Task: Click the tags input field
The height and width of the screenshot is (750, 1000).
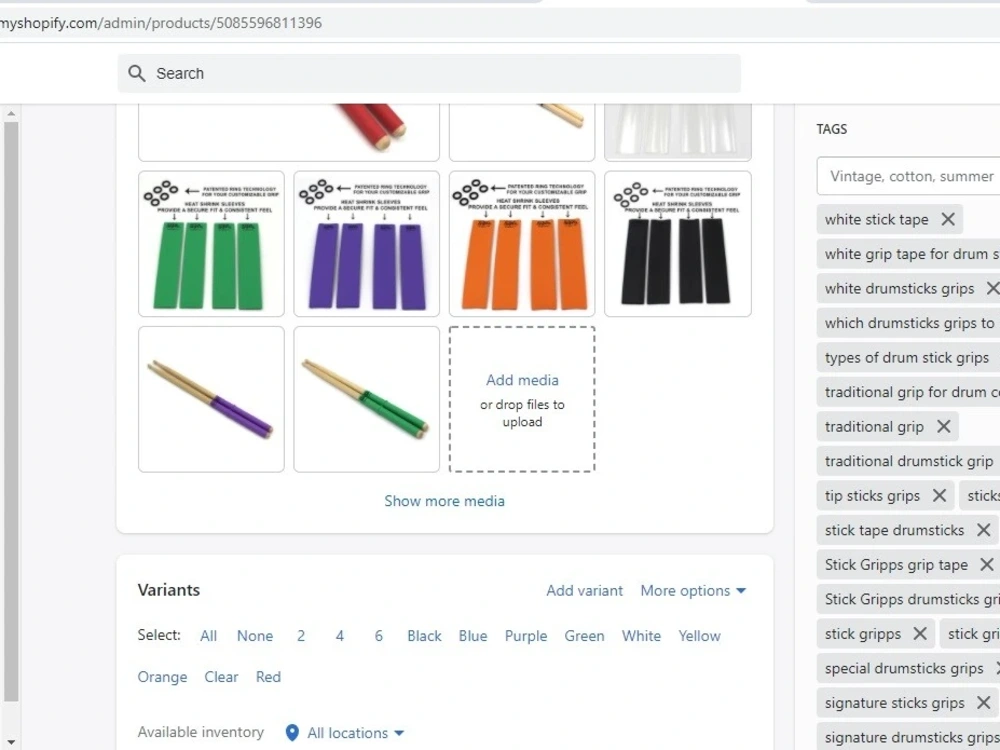Action: [908, 176]
